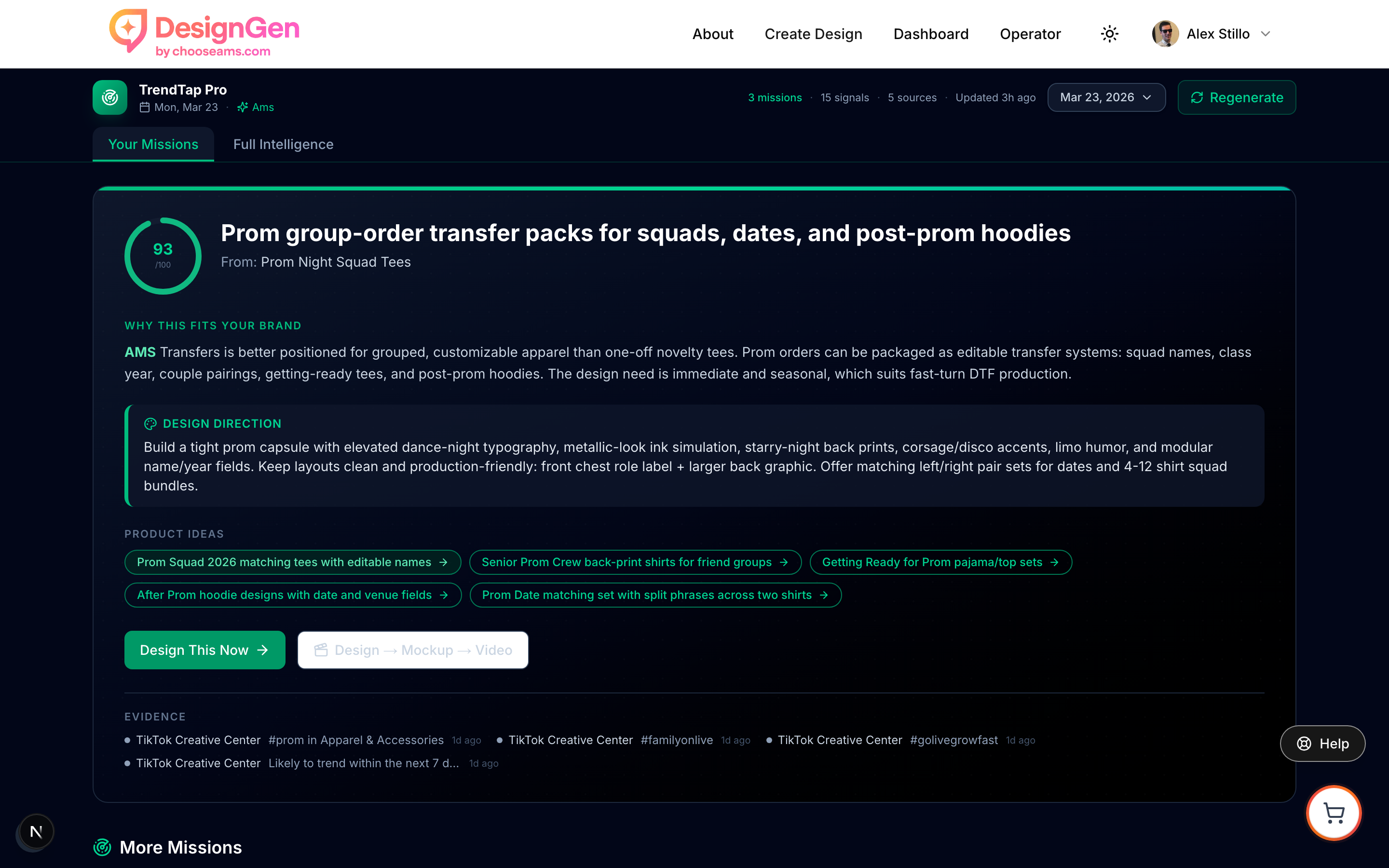Open #prom in Apparel & Accessories evidence

pos(355,740)
